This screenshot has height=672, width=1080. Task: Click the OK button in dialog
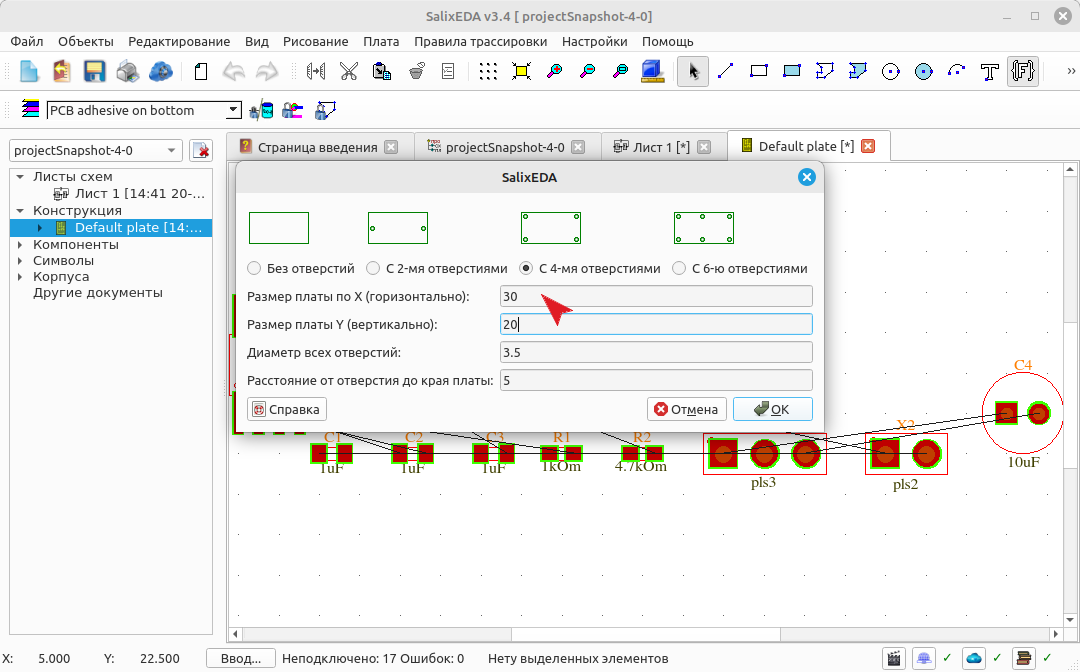[x=773, y=409]
